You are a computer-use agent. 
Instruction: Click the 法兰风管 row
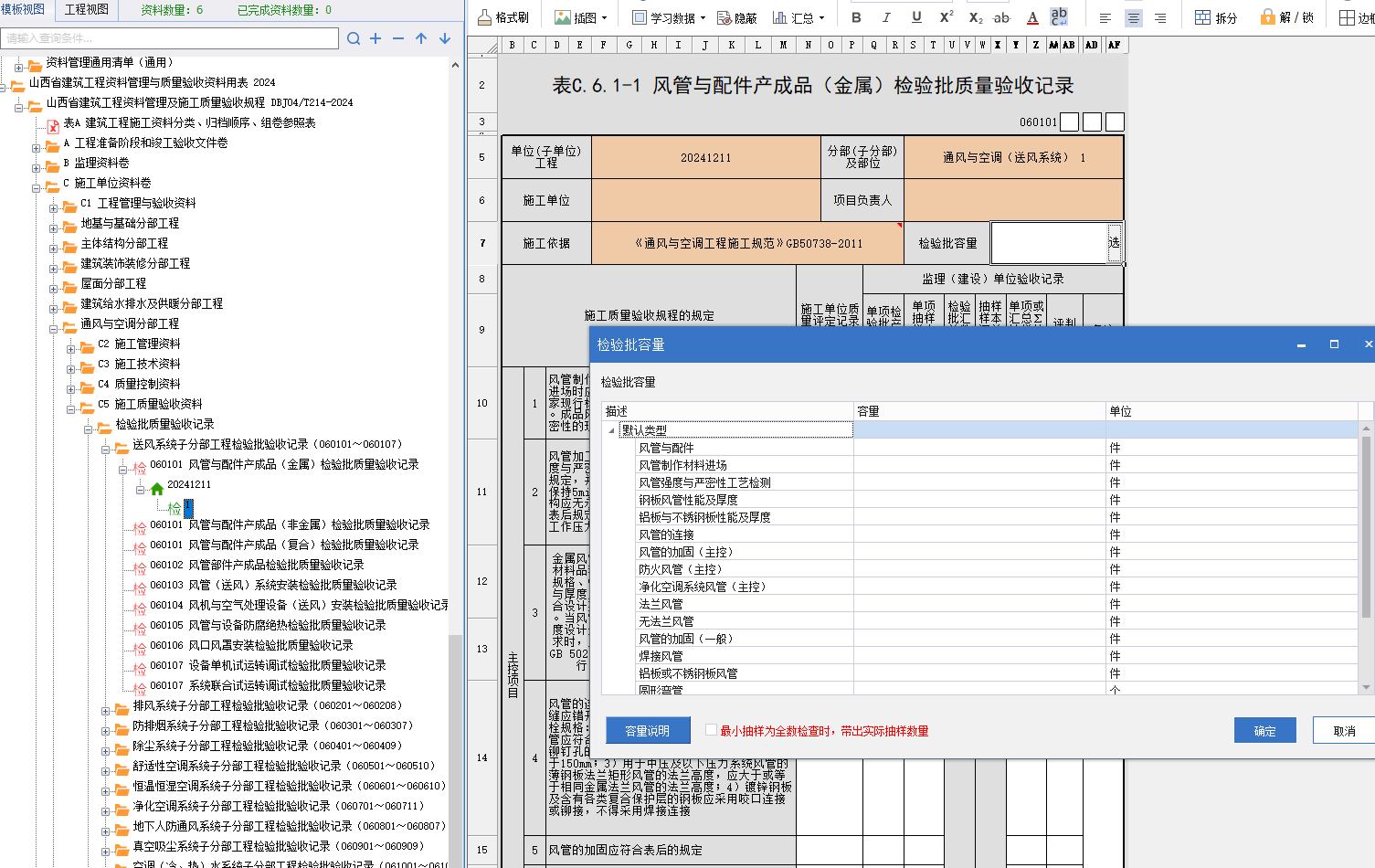pos(979,604)
